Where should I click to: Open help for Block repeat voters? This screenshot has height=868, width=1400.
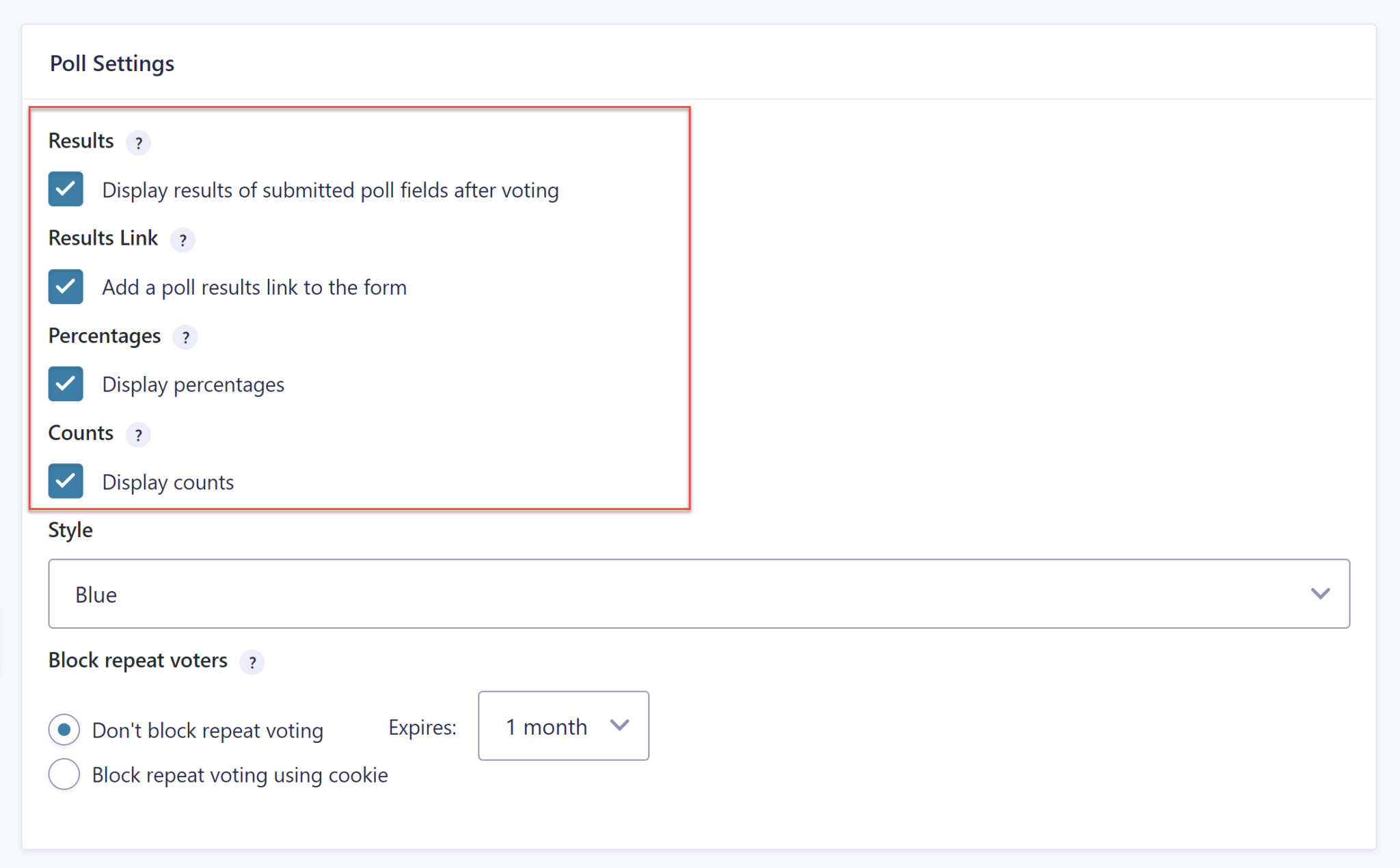pos(252,662)
